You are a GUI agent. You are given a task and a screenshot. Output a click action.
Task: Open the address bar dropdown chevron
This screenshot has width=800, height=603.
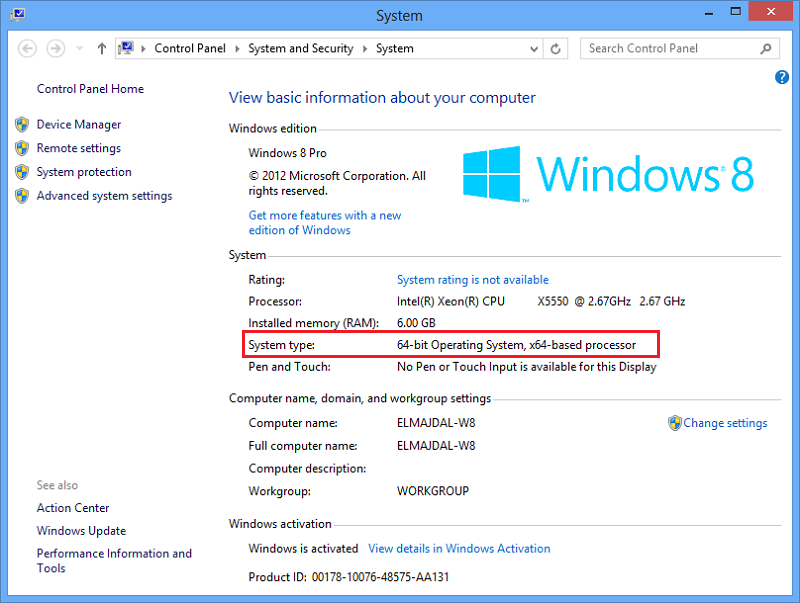[x=535, y=48]
